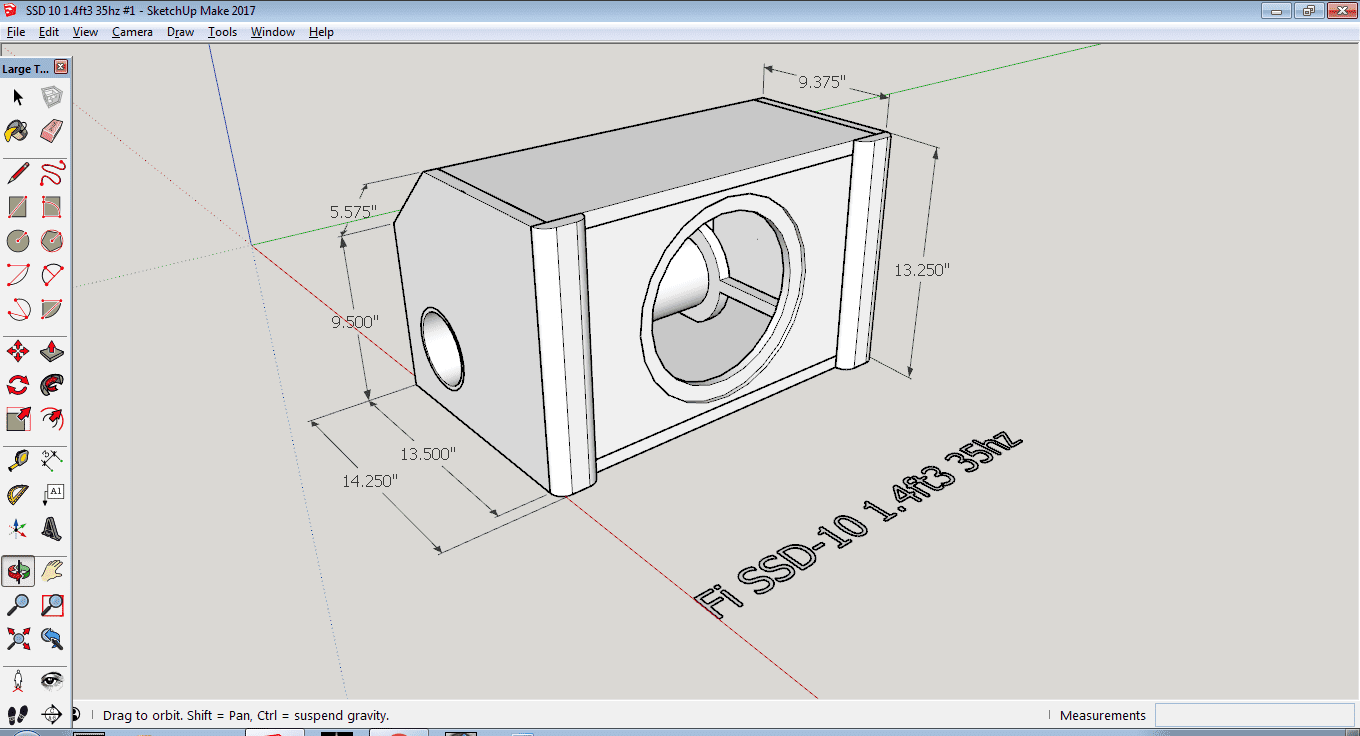Viewport: 1360px width, 736px height.
Task: Choose the Rotated Rectangle tool
Action: (x=52, y=207)
